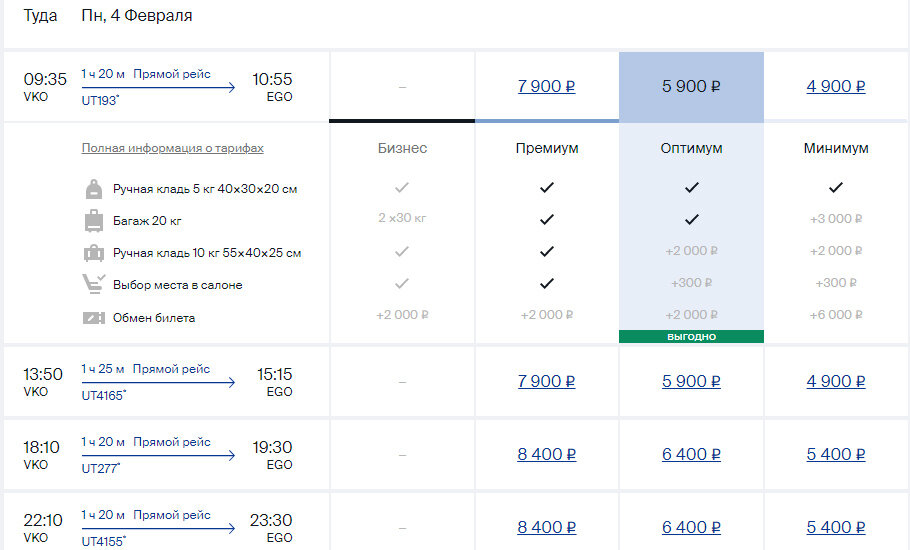Image resolution: width=910 pixels, height=550 pixels.
Task: Open full fare information link
Action: (x=173, y=148)
